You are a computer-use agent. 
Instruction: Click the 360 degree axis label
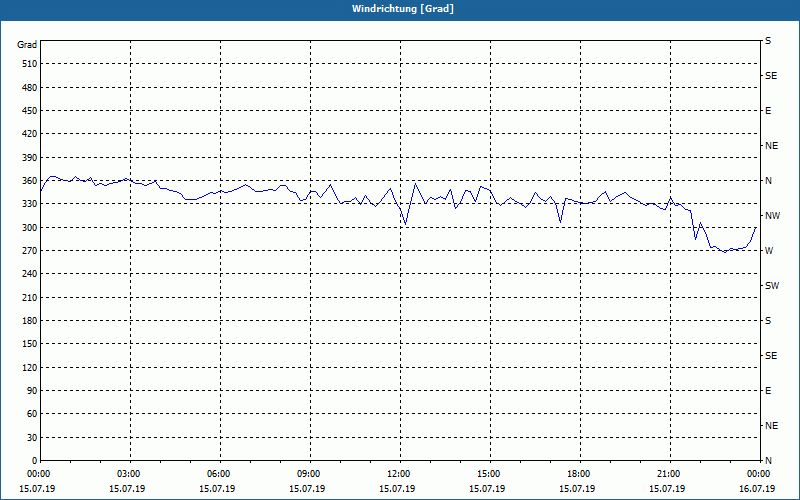(x=29, y=181)
